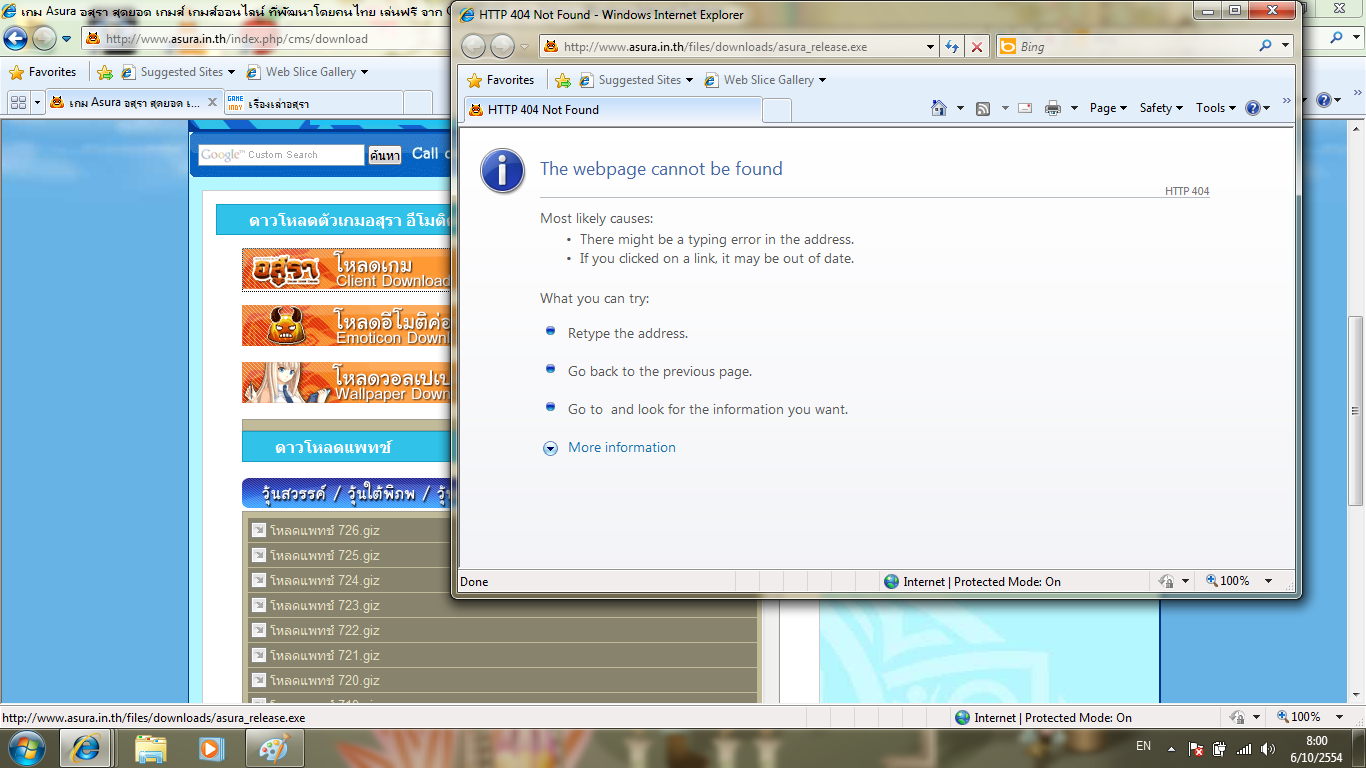The height and width of the screenshot is (768, 1366).
Task: Click the Refresh button in the 404 window
Action: tap(952, 46)
